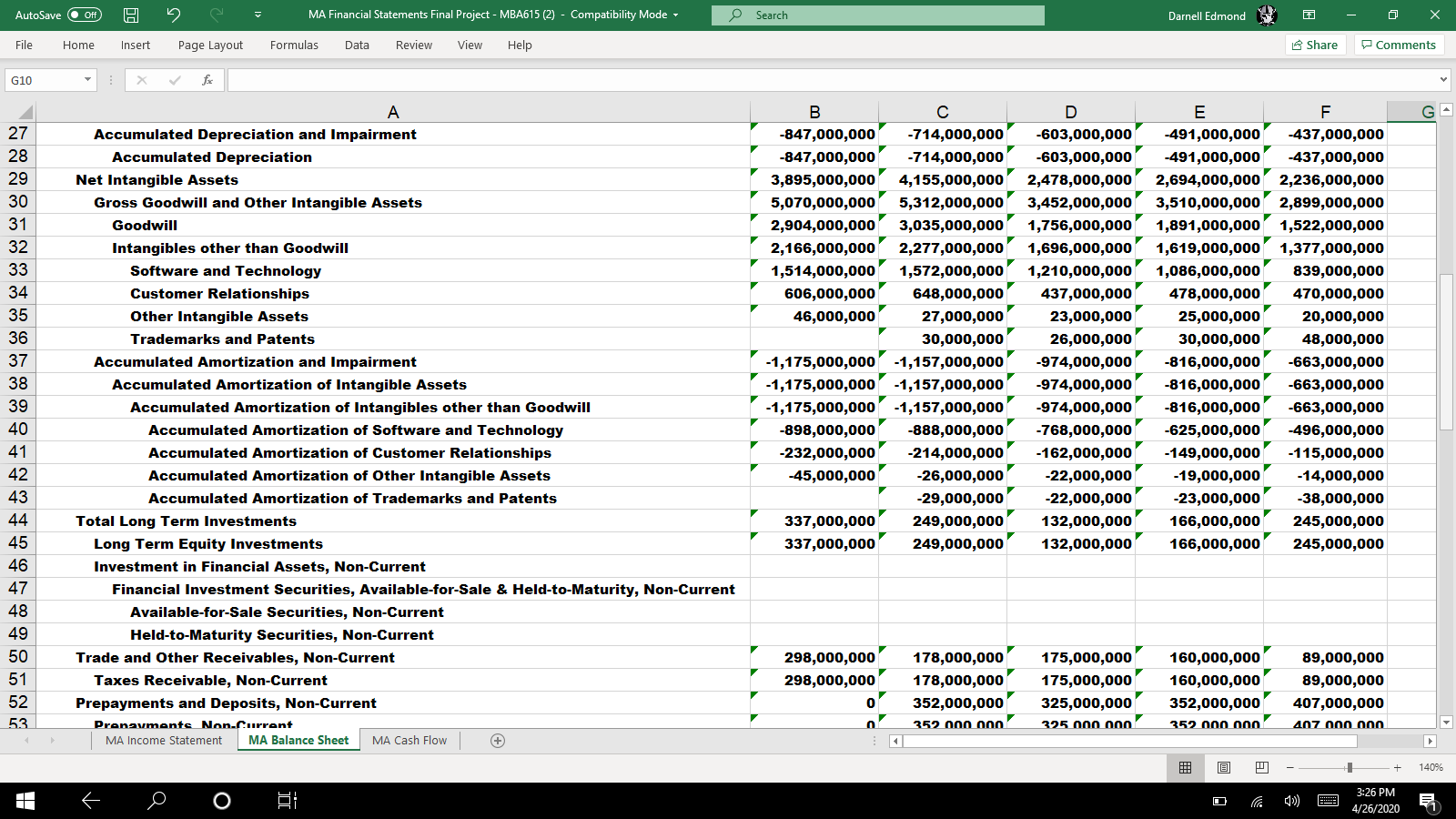Click the Search box in title bar
This screenshot has height=819, width=1456.
tap(877, 15)
